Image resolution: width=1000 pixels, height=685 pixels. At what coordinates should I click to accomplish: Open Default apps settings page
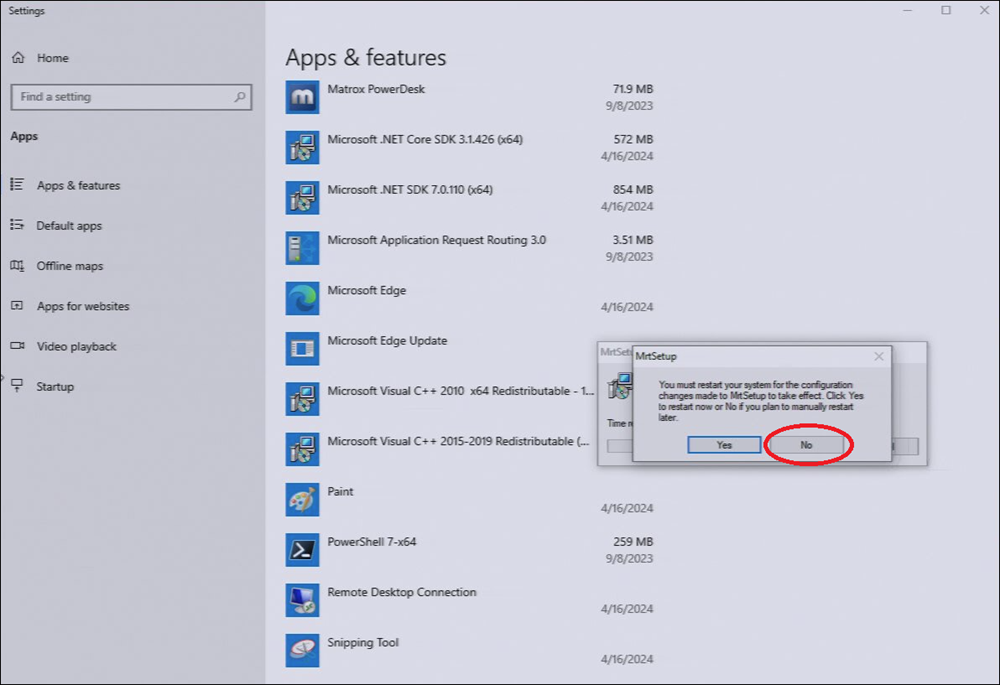[69, 226]
